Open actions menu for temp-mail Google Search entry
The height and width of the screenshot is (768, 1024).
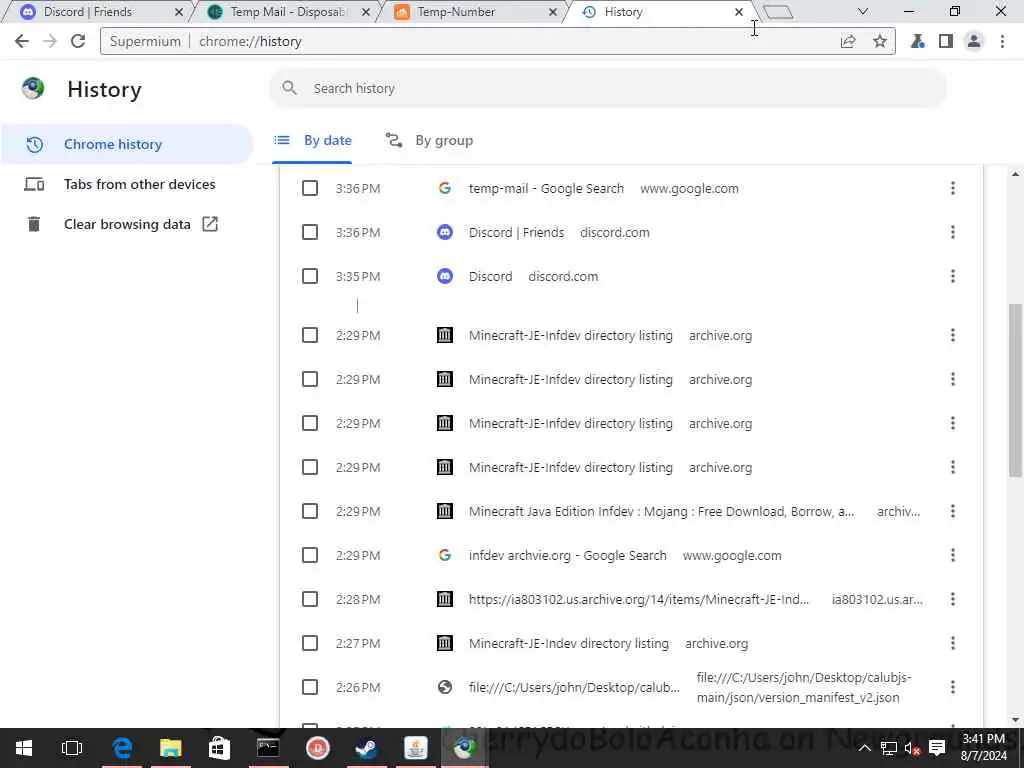click(x=953, y=188)
